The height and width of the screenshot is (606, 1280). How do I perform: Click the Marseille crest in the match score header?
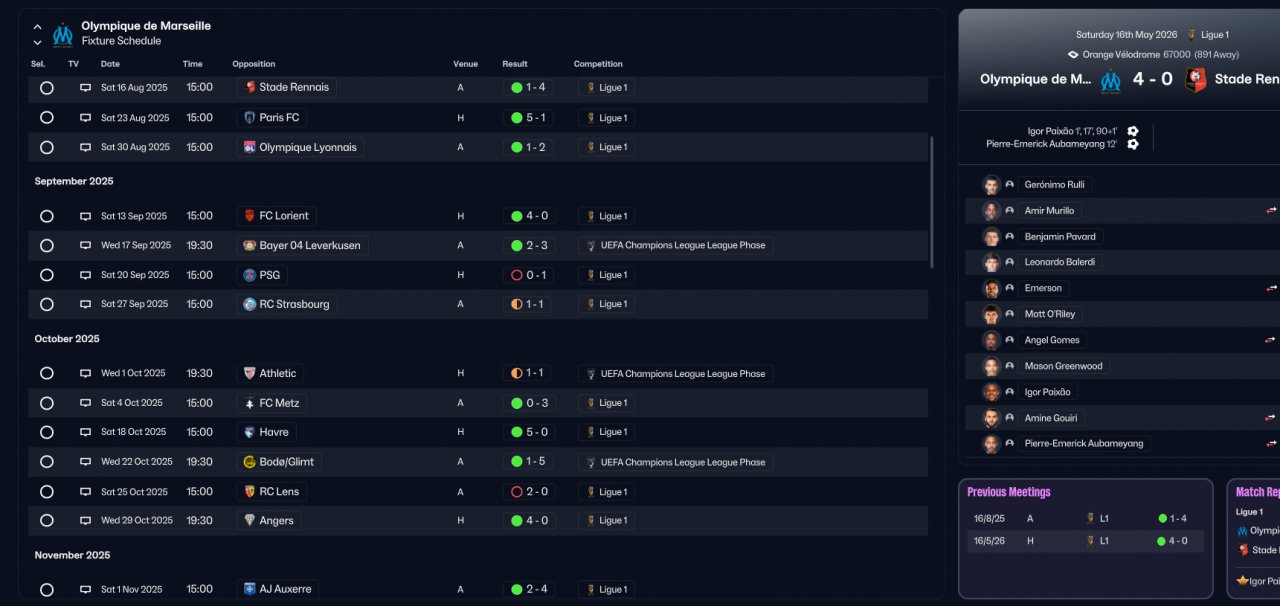pos(1110,80)
